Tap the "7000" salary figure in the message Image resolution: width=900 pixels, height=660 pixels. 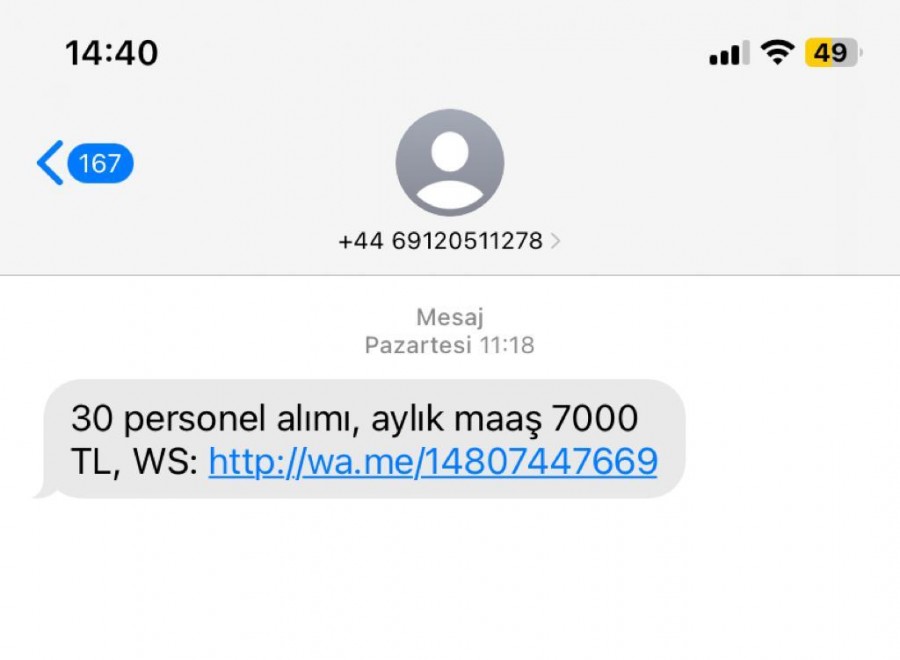pyautogui.click(x=595, y=418)
